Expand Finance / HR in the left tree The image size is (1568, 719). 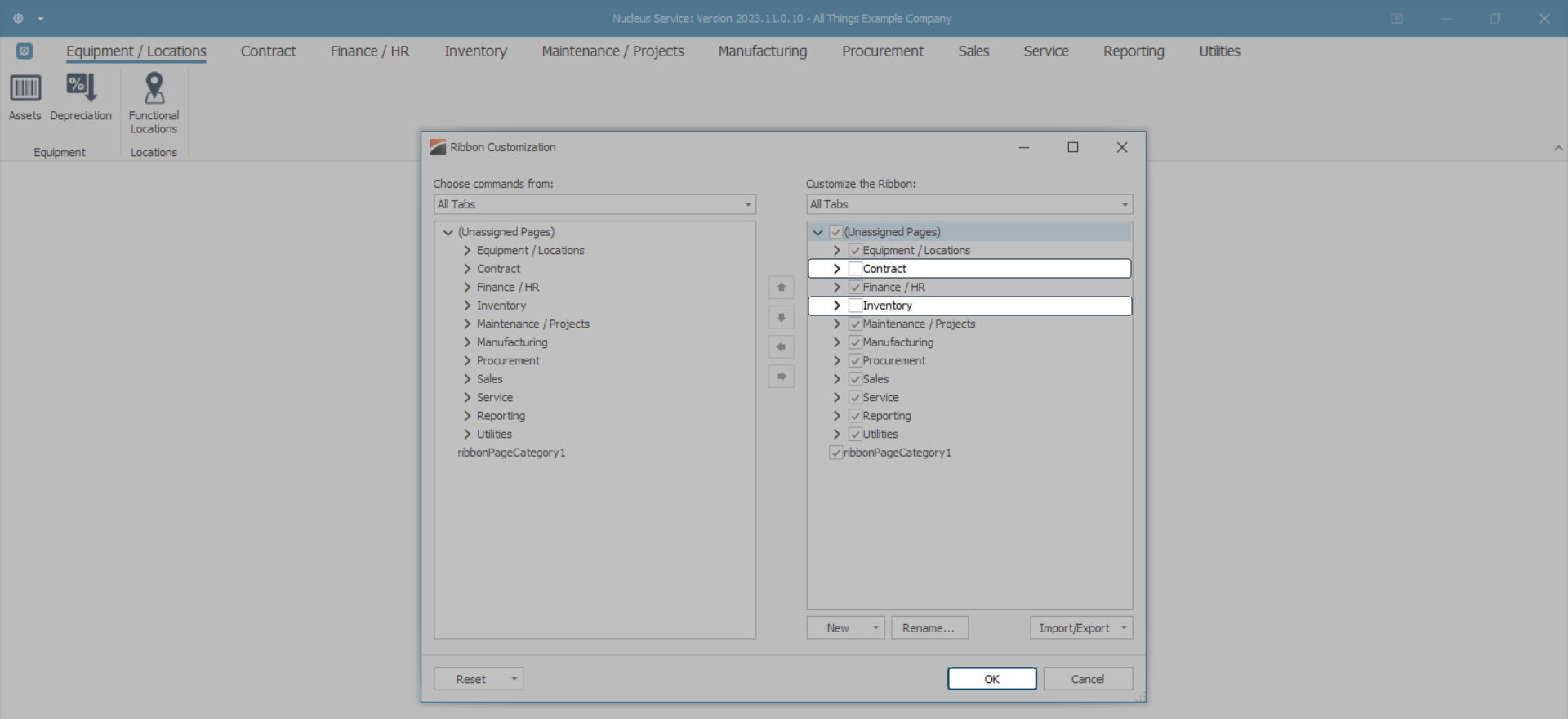pyautogui.click(x=467, y=288)
